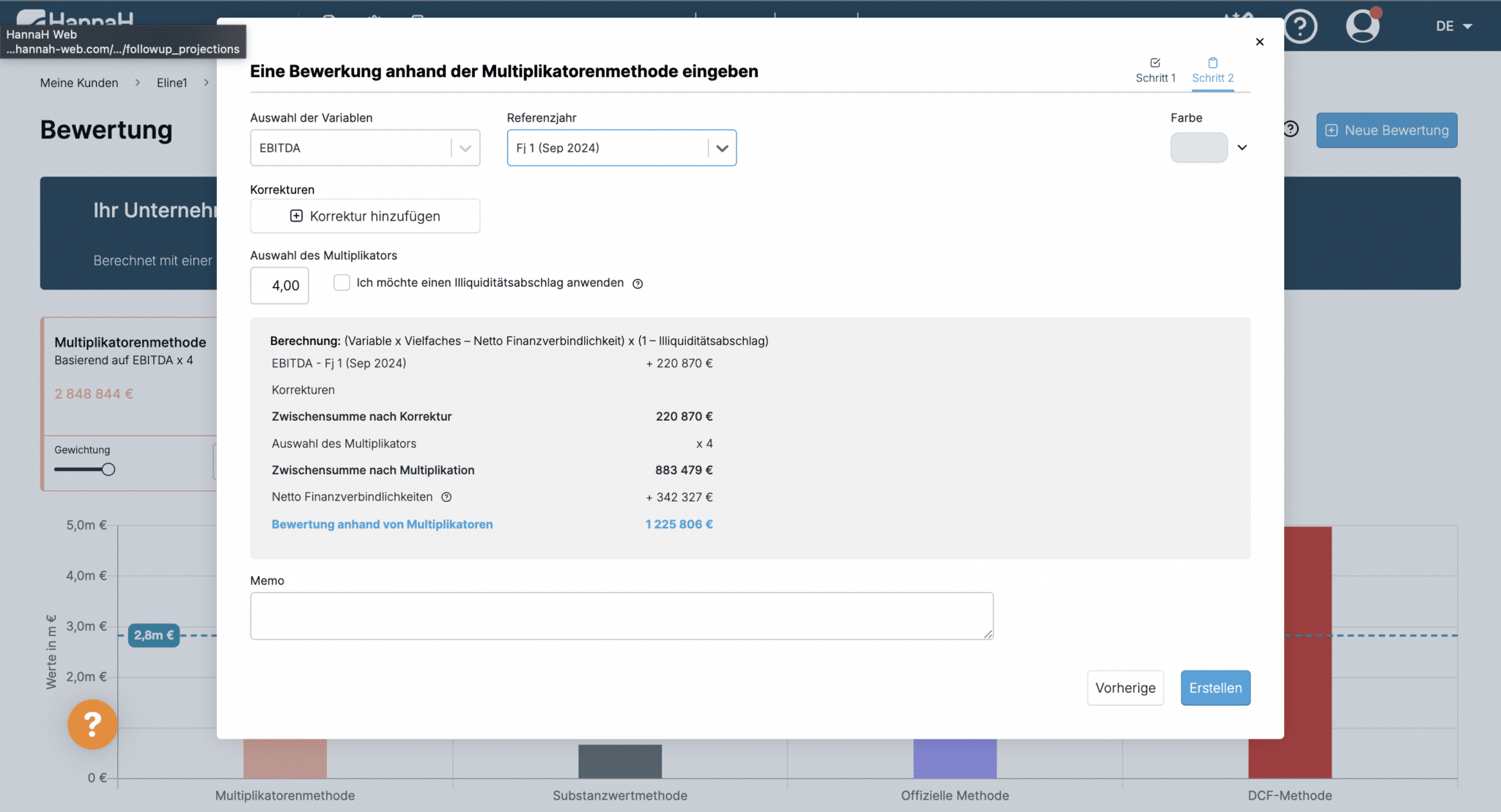This screenshot has height=812, width=1501.
Task: Enable the Illiquiditätsabschlag checkbox
Action: pyautogui.click(x=342, y=282)
